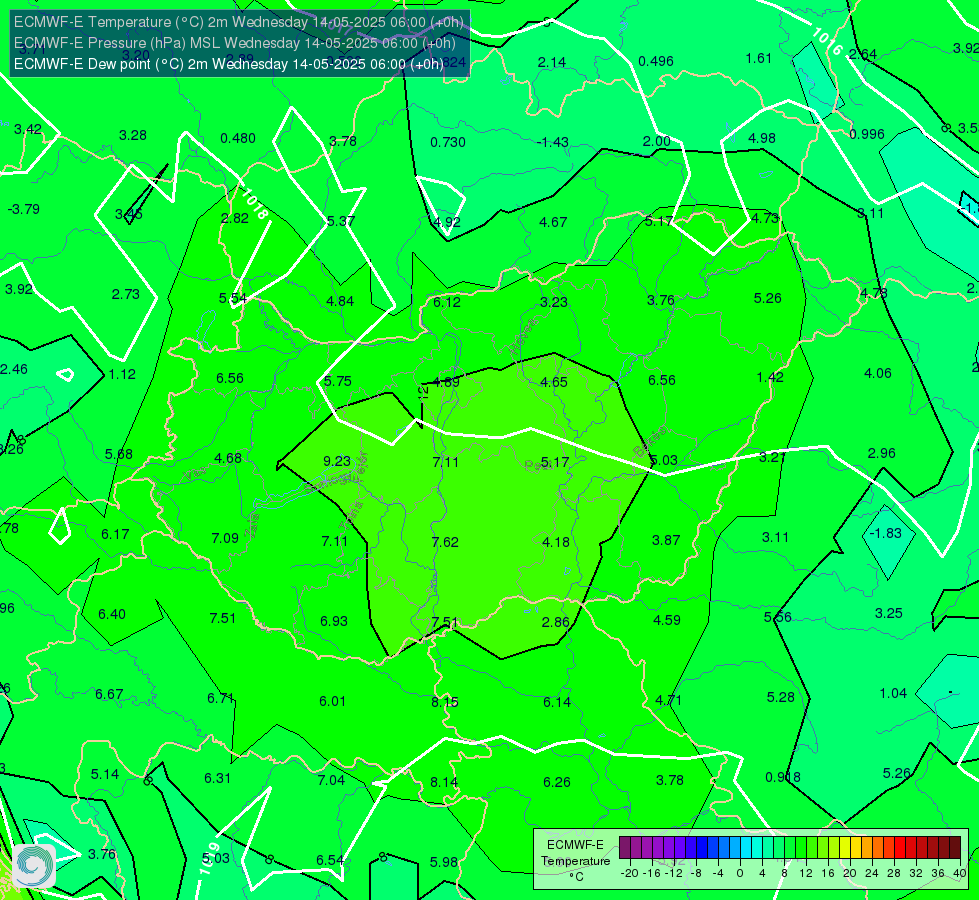The image size is (979, 900).
Task: Click the 6.01 dew point value
Action: pos(332,701)
